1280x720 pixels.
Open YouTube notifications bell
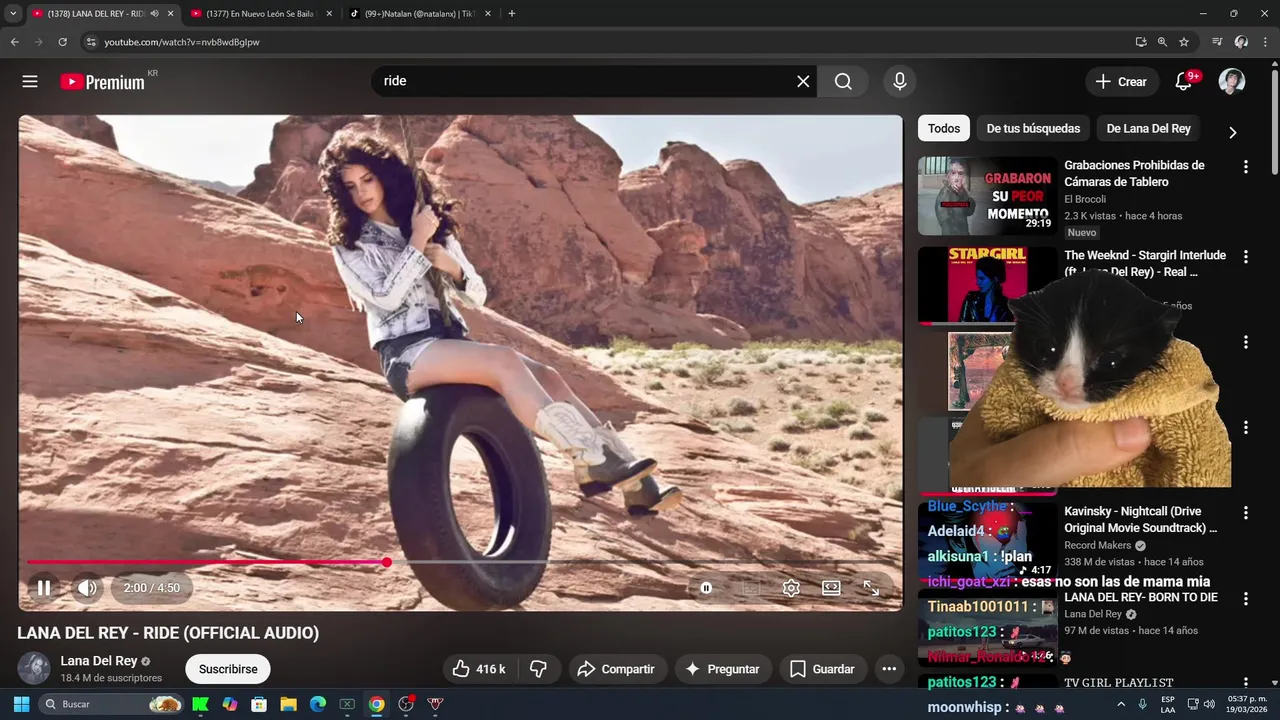tap(1184, 81)
